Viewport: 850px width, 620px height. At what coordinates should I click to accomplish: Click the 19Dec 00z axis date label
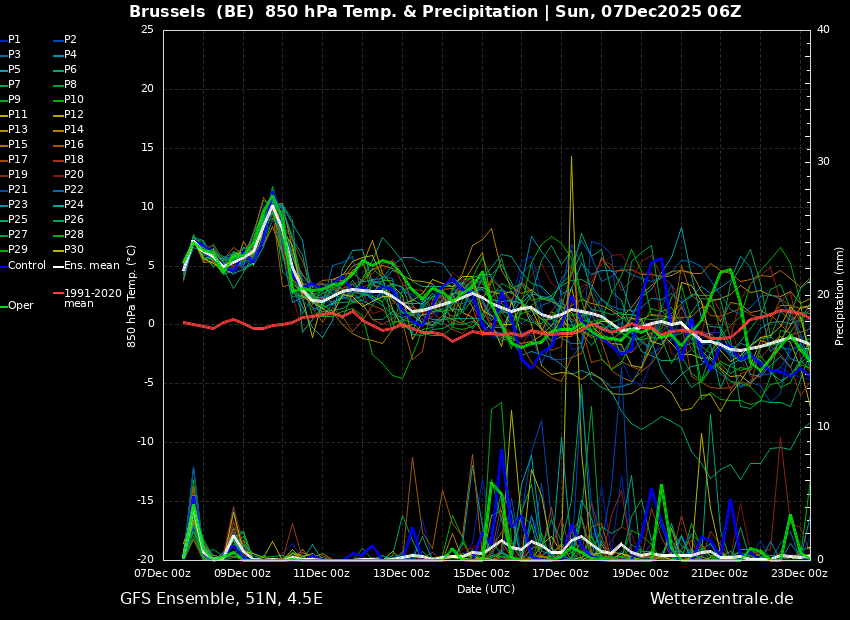point(640,573)
